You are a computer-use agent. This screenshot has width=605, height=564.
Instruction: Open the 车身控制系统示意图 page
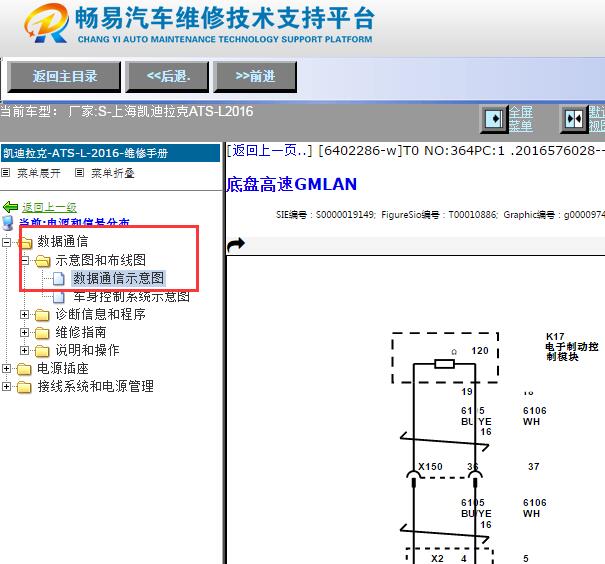click(x=132, y=296)
